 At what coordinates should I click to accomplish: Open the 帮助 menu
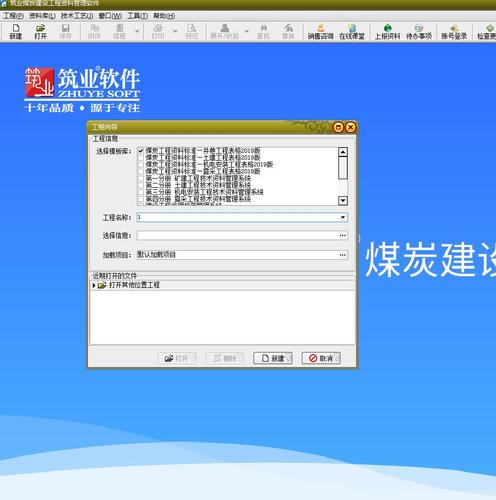[x=164, y=16]
